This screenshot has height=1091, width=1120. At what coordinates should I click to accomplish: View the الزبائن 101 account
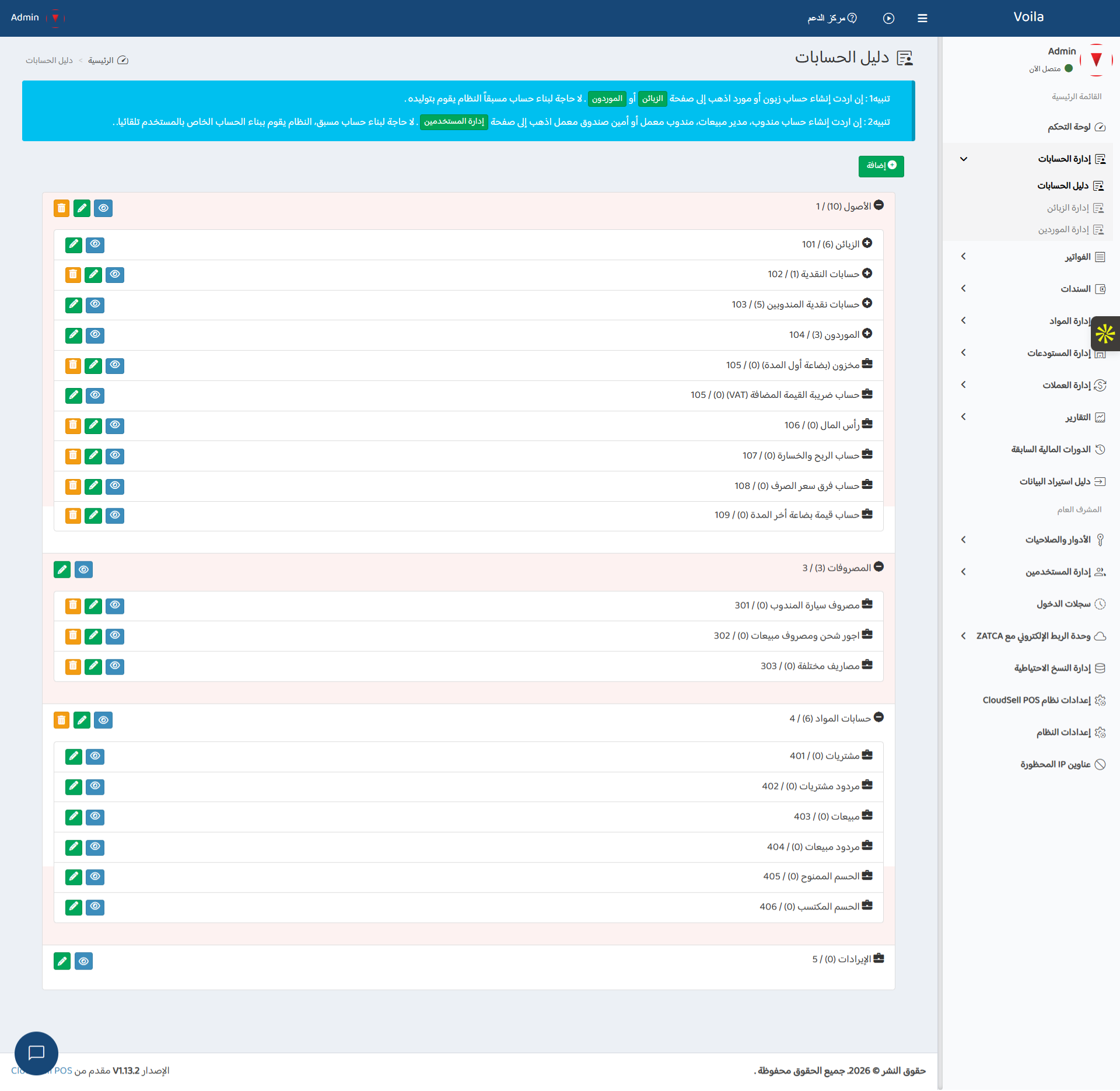coord(95,244)
